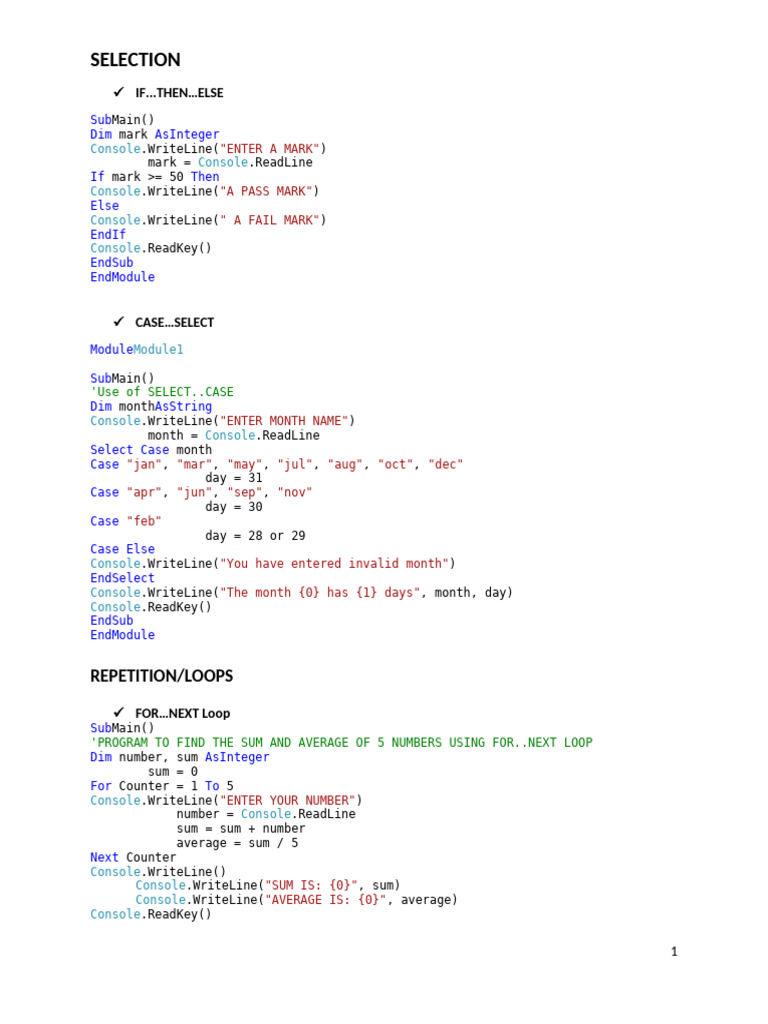Click the line 'Dim mark AsInteger'

coord(155,135)
